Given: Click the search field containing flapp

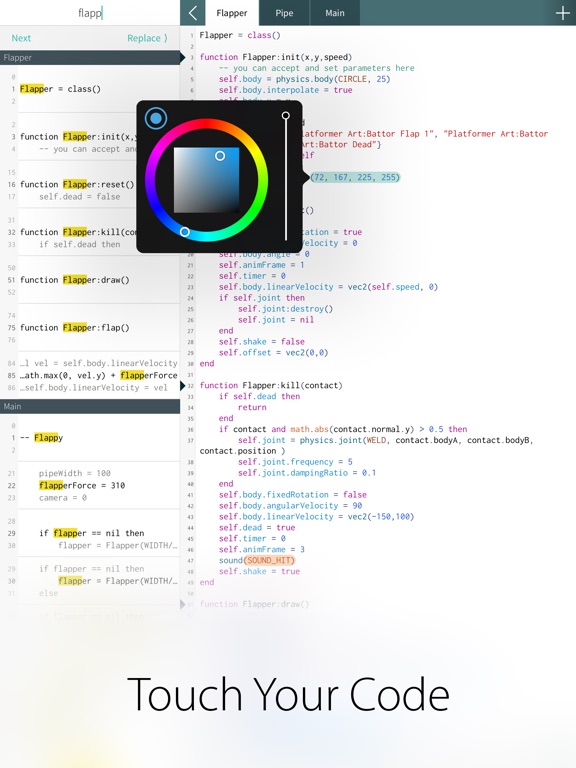Looking at the screenshot, I should click(x=90, y=13).
